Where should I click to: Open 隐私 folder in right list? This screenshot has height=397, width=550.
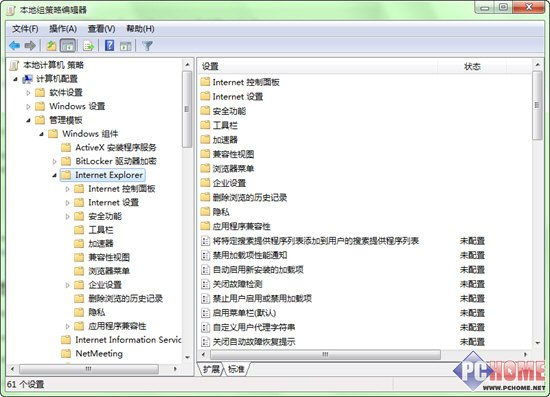[221, 212]
